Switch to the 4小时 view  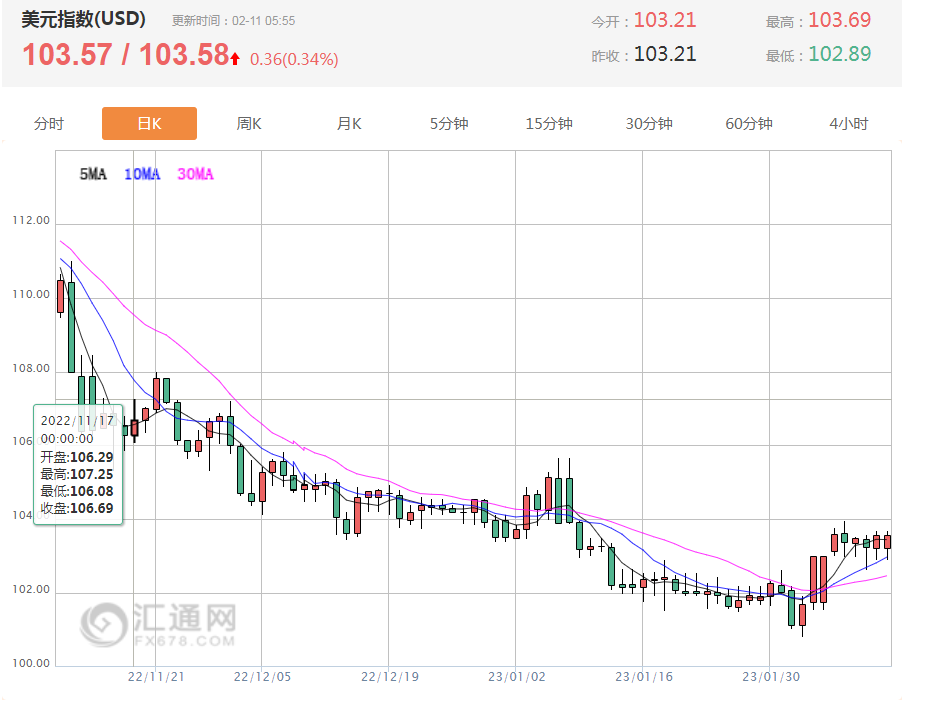coord(849,124)
